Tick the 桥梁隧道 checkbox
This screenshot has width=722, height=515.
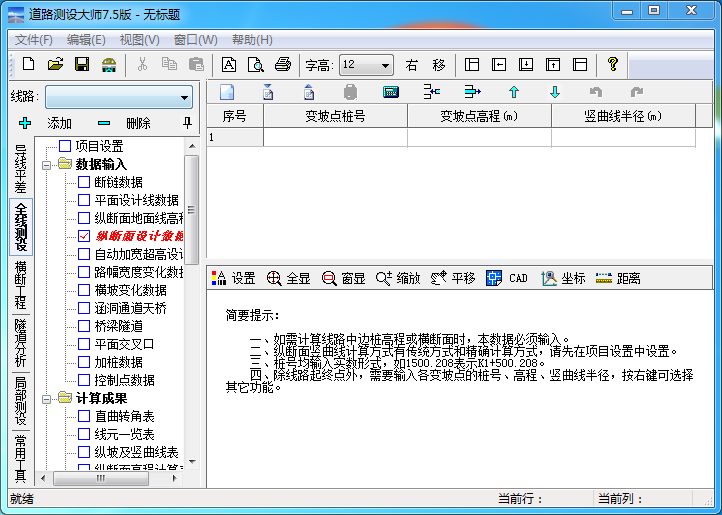(x=84, y=326)
